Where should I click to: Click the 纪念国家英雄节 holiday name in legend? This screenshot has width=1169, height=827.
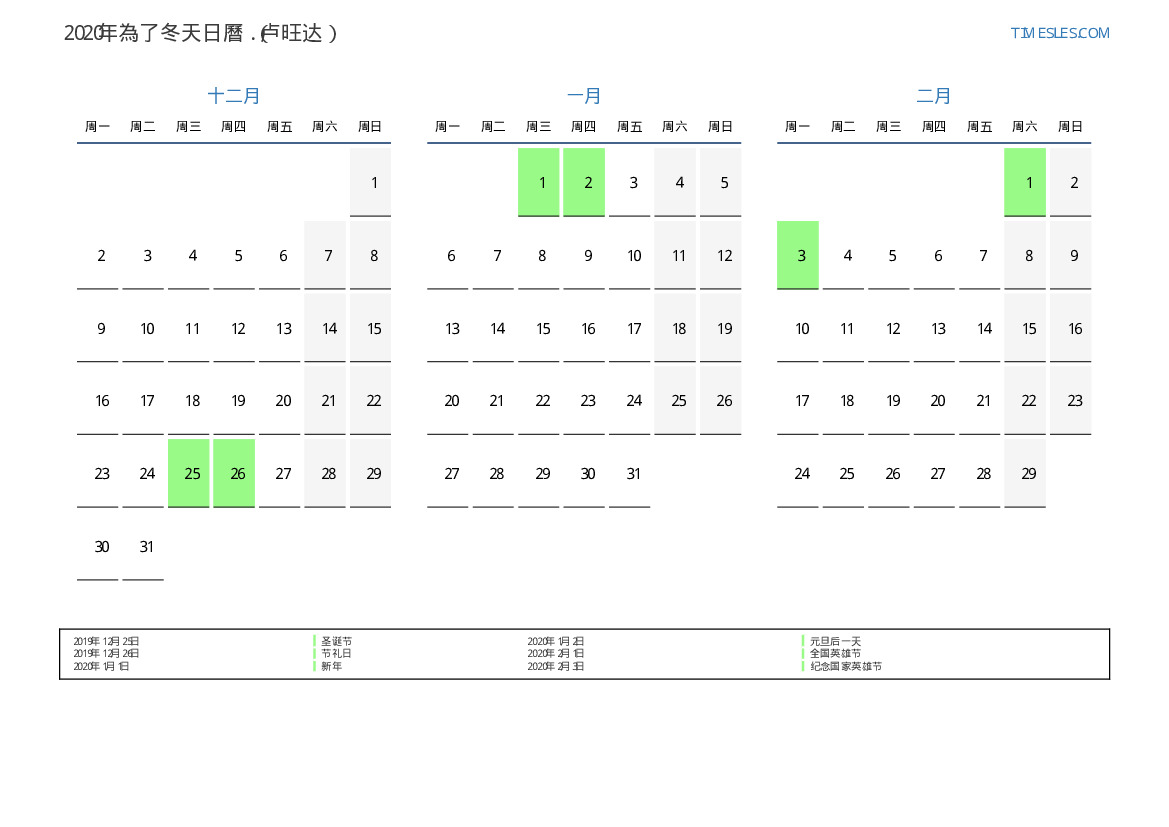tap(845, 666)
